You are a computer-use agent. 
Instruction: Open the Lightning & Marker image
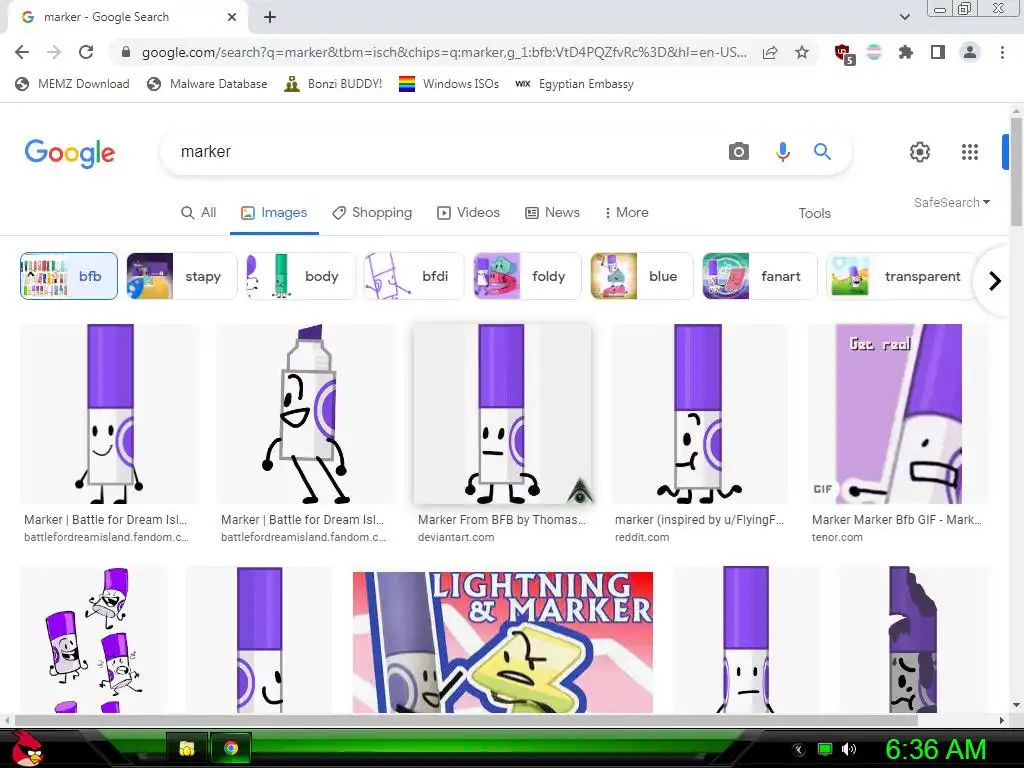pyautogui.click(x=503, y=642)
